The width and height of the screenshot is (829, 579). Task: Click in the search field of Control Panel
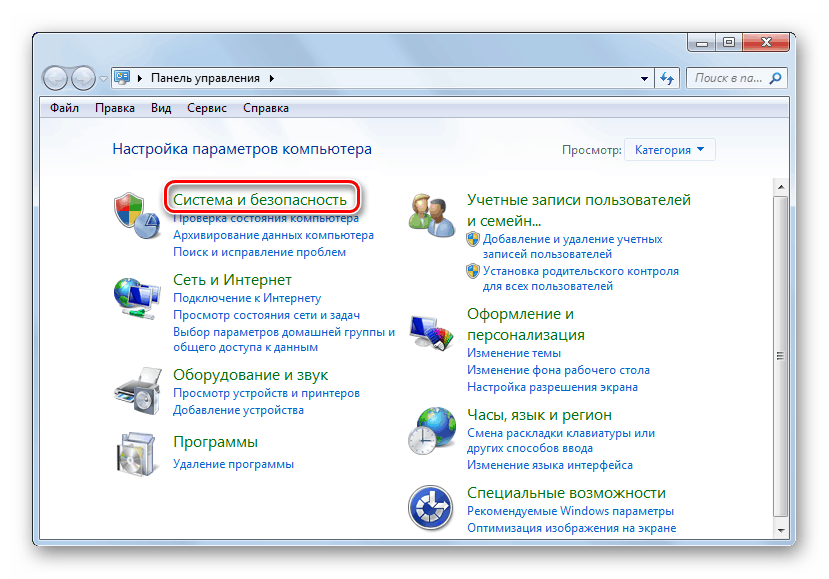pyautogui.click(x=727, y=78)
